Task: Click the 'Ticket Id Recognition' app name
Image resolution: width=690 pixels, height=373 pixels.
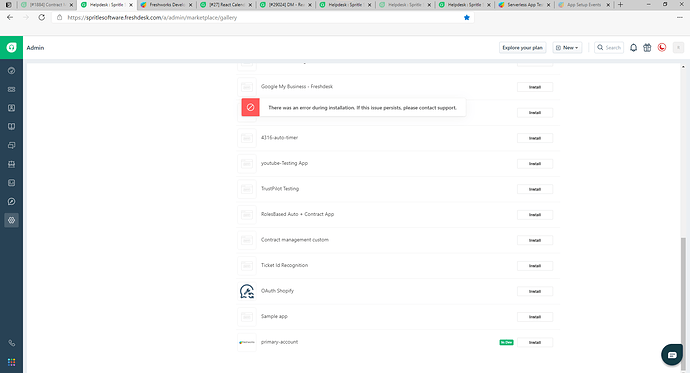Action: click(284, 265)
